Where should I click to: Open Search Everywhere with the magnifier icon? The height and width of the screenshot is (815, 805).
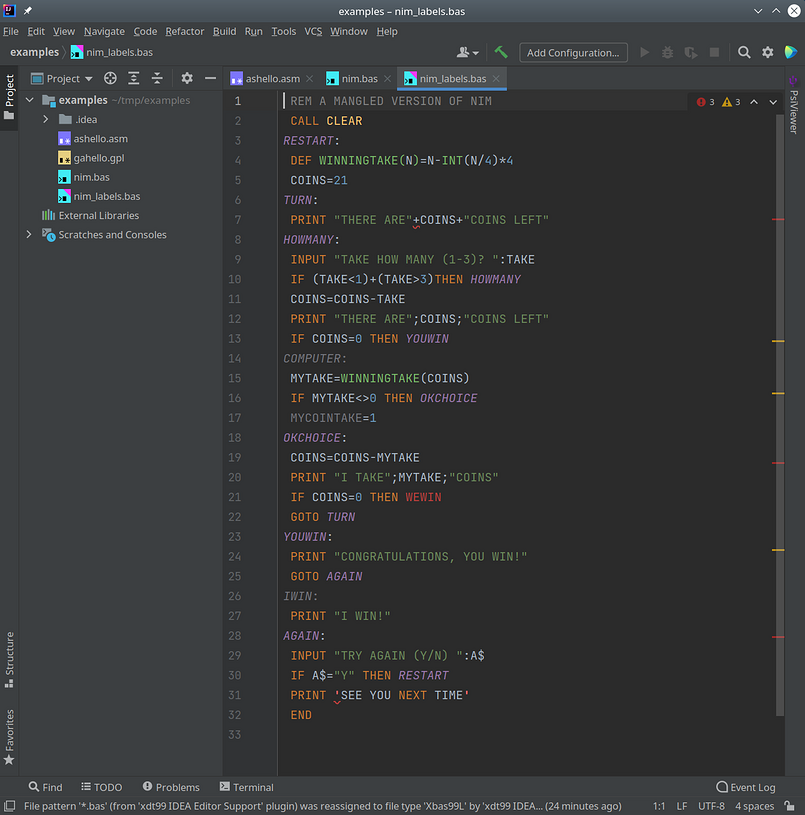point(744,51)
